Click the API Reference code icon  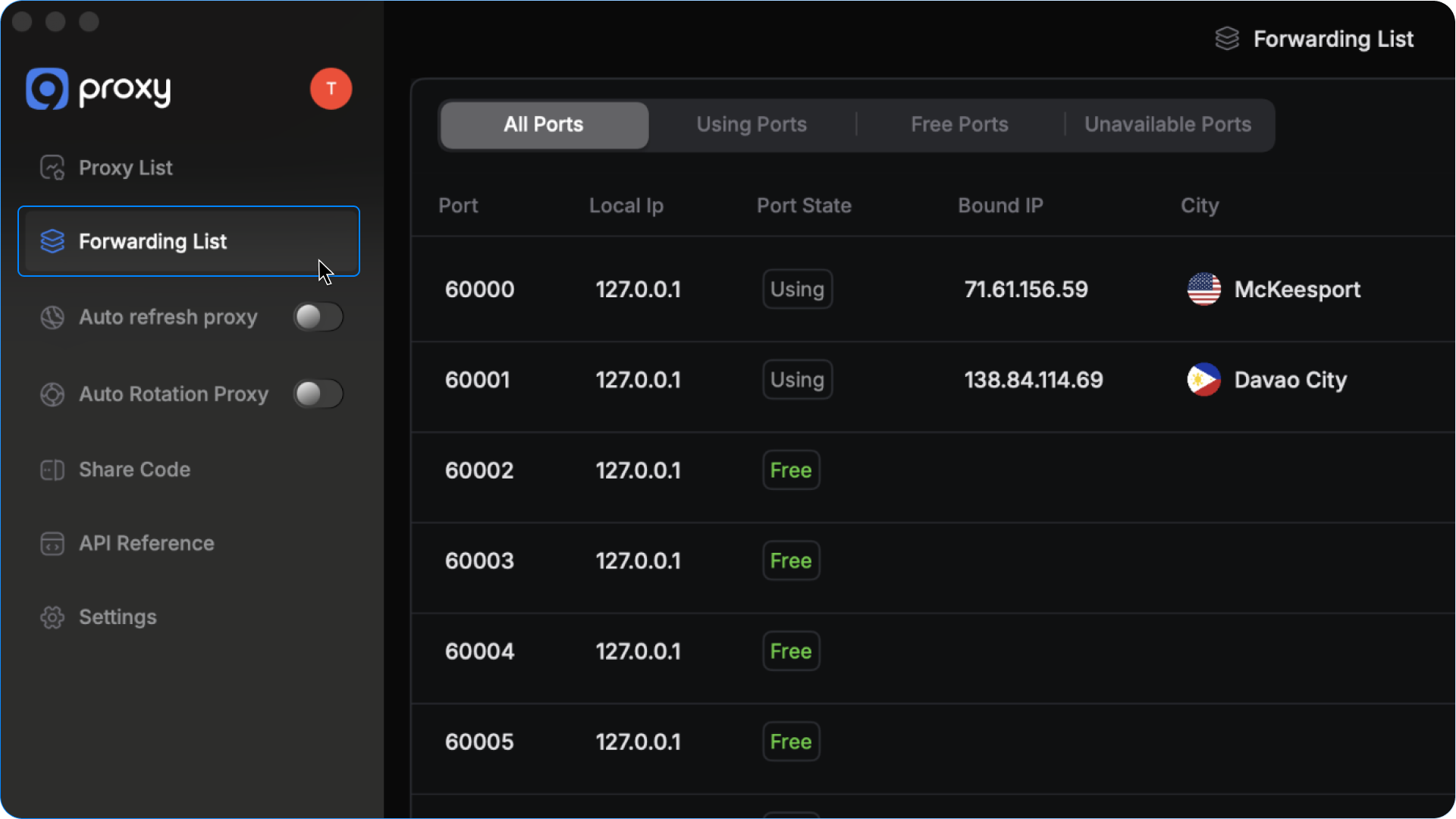(52, 544)
